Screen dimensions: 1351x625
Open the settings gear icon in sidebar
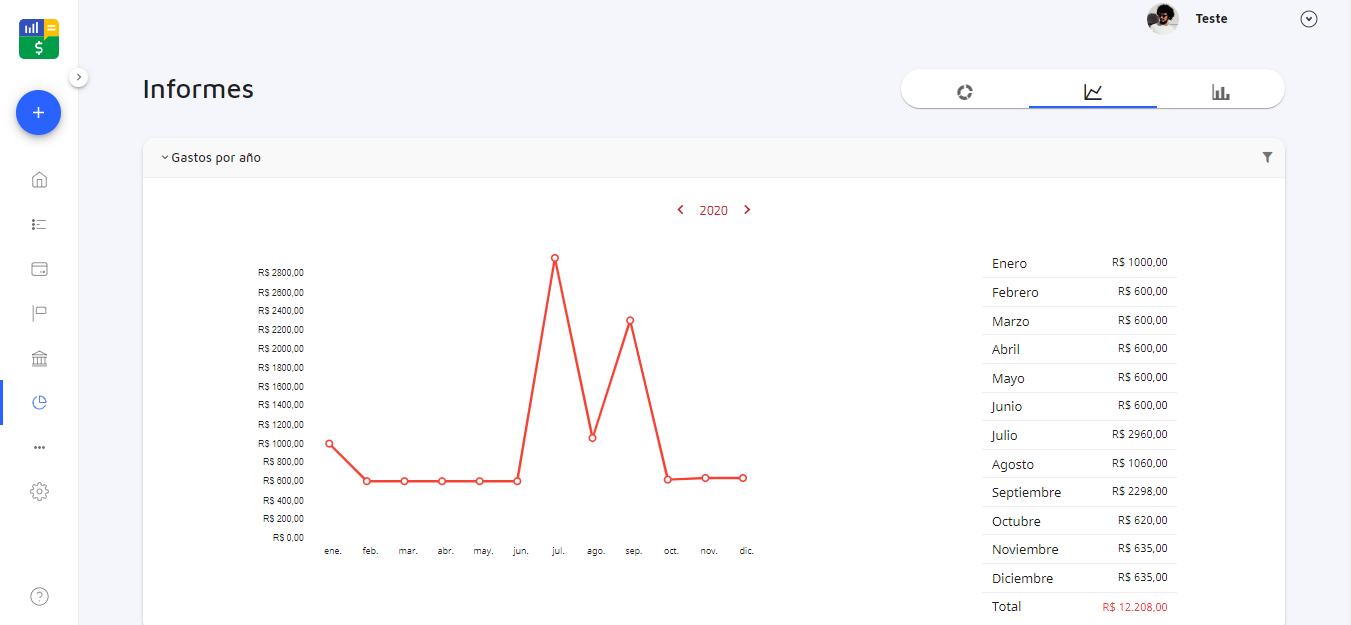coord(39,492)
